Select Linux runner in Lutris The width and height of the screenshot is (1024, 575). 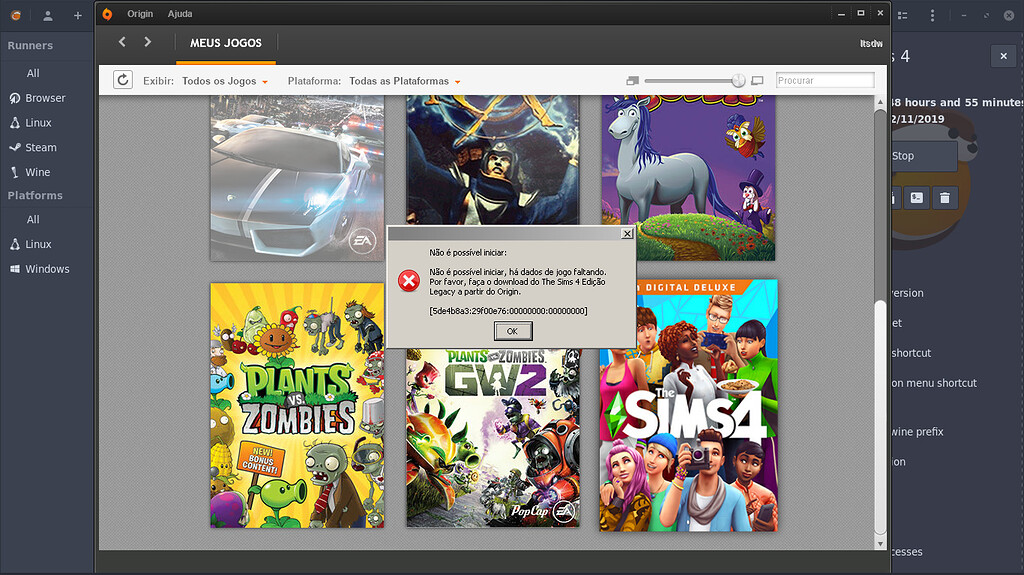click(39, 123)
